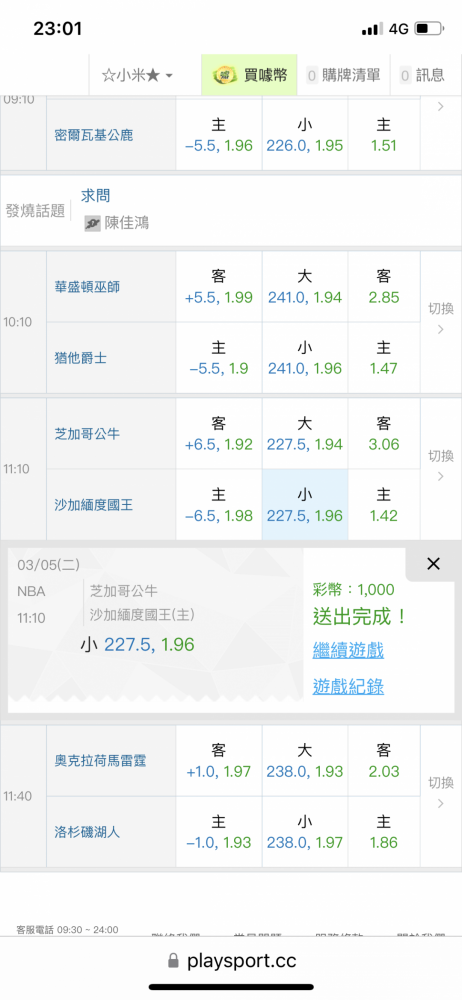
Task: Switch view with 切換 for Thunder game
Action: [x=440, y=791]
